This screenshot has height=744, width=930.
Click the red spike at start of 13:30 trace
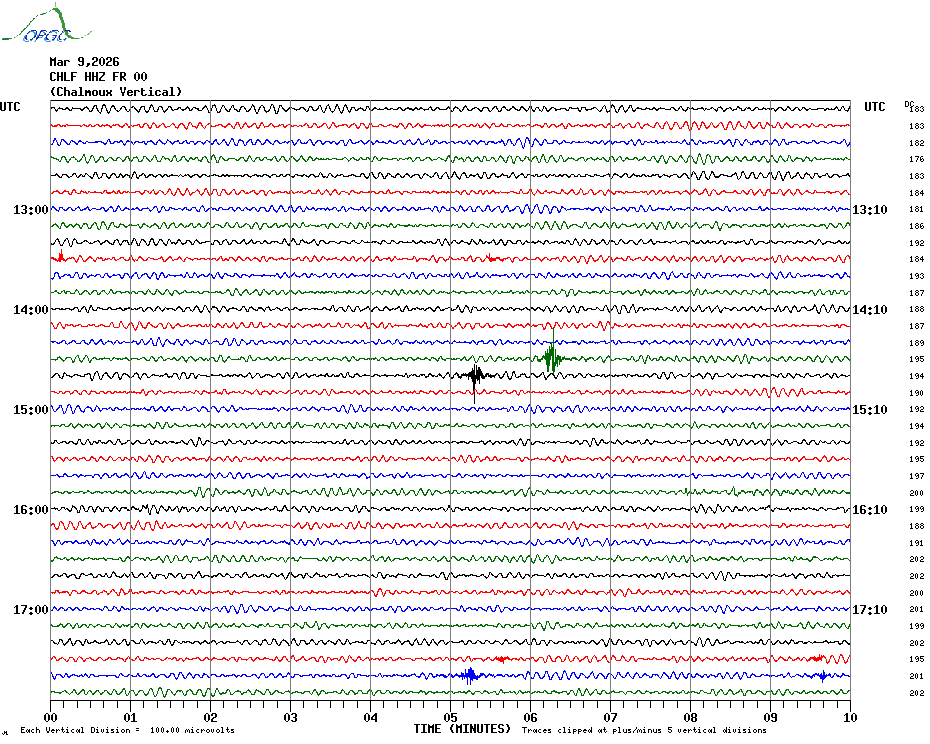pos(60,257)
